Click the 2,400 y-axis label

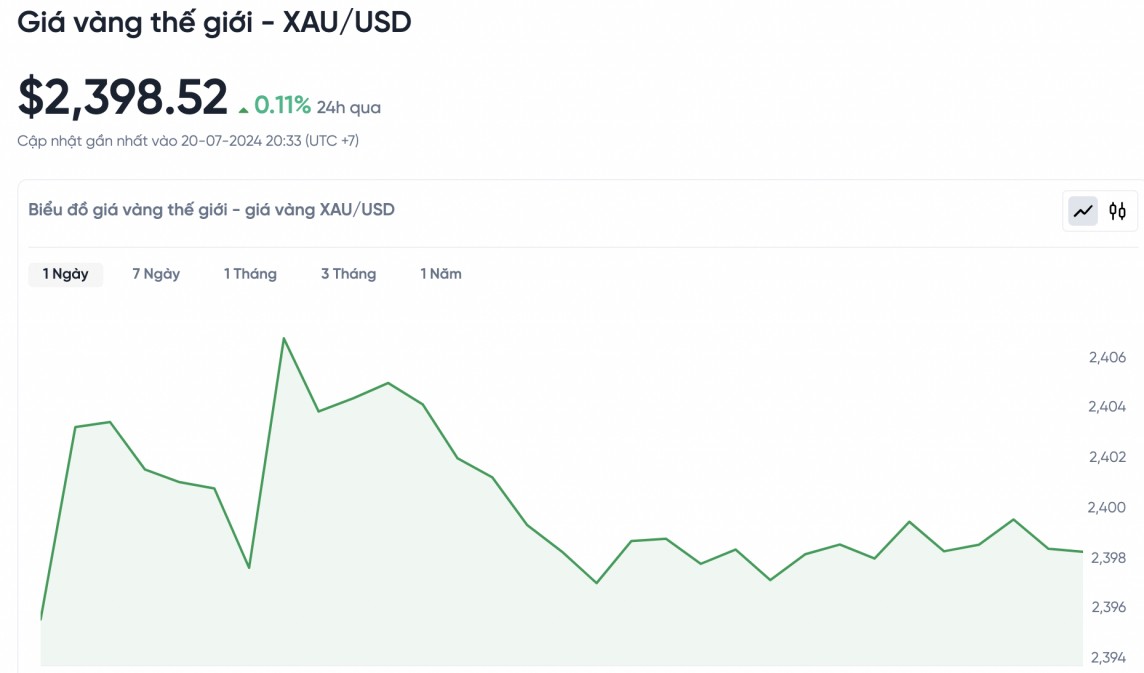1107,507
